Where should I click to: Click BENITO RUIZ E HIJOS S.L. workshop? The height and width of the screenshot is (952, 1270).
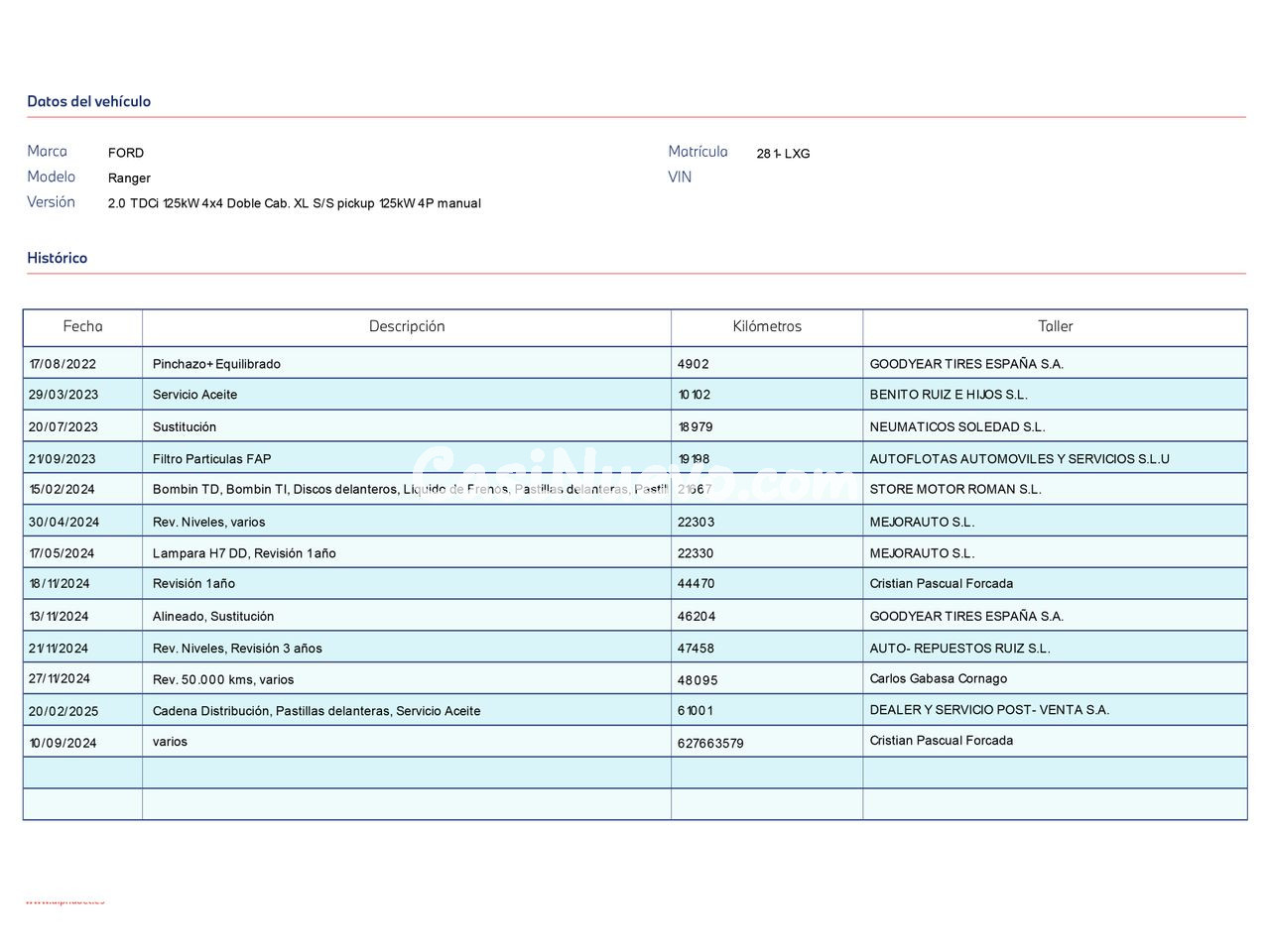point(948,395)
